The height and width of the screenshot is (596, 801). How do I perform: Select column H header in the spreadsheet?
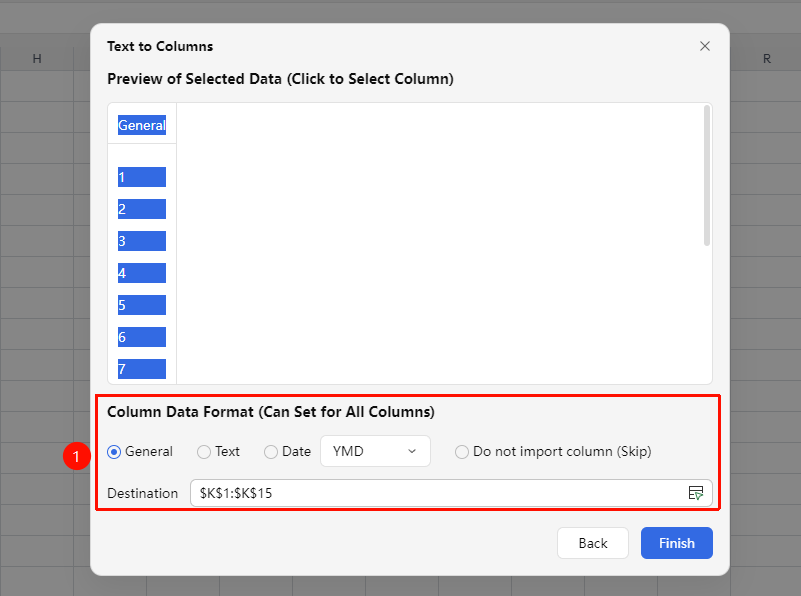tap(37, 59)
